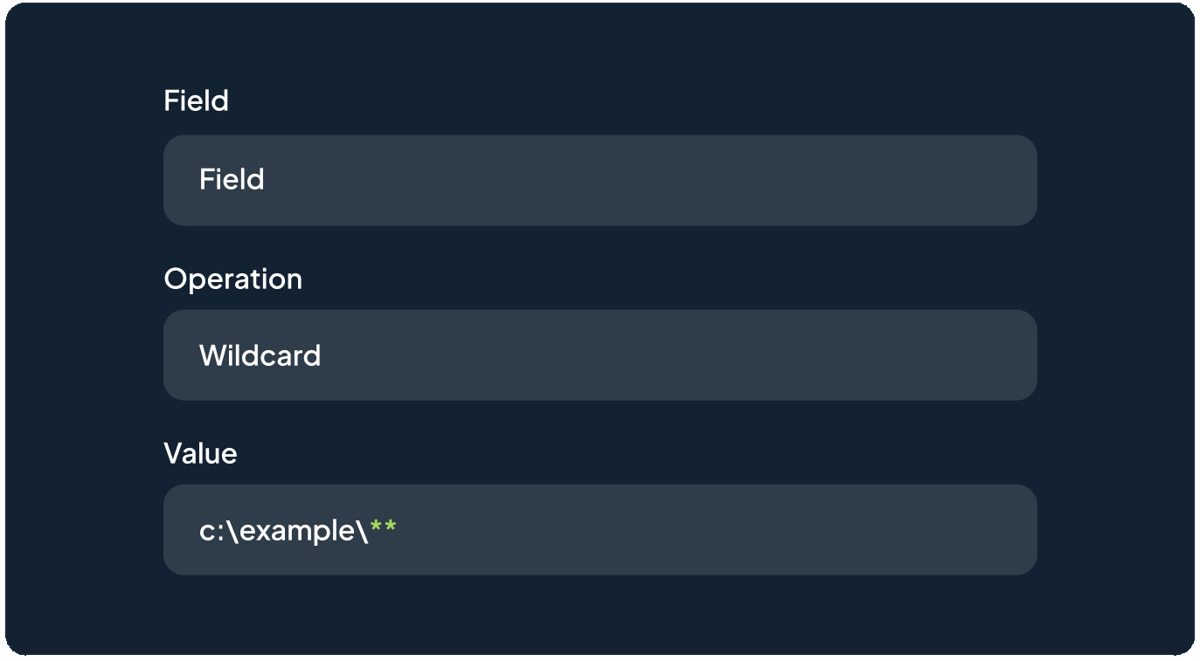The width and height of the screenshot is (1200, 661).
Task: Click the "Field" placeholder text inside first box
Action: pyautogui.click(x=231, y=180)
